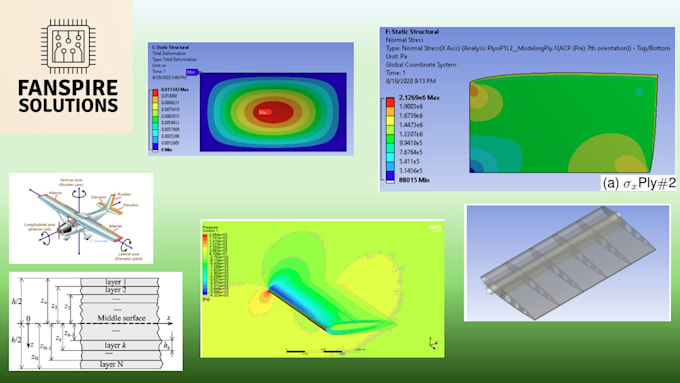
Task: Click the pressure contour color legend bar
Action: pyautogui.click(x=205, y=265)
